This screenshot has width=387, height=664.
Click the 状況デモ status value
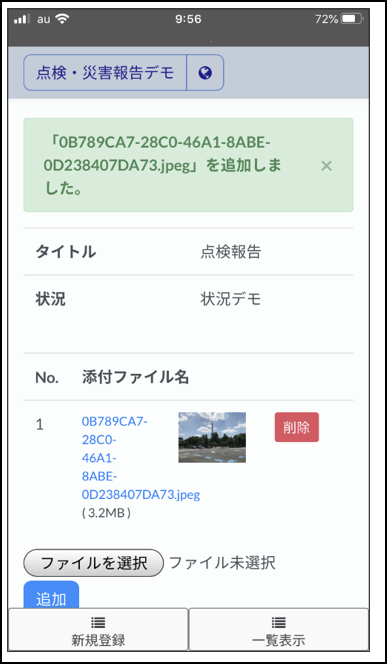pos(231,299)
